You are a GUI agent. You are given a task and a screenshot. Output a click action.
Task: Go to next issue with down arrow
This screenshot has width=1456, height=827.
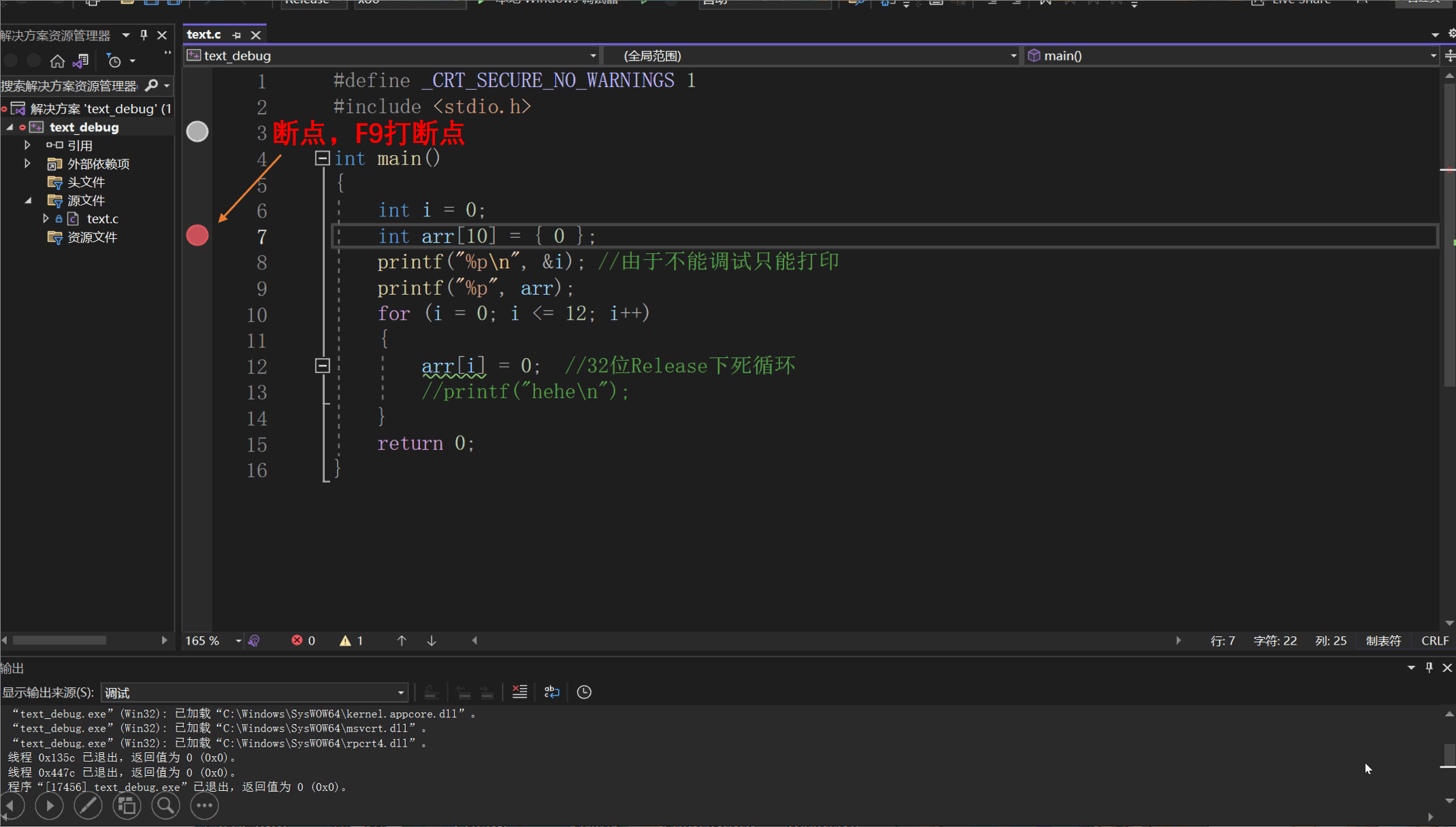click(x=432, y=641)
